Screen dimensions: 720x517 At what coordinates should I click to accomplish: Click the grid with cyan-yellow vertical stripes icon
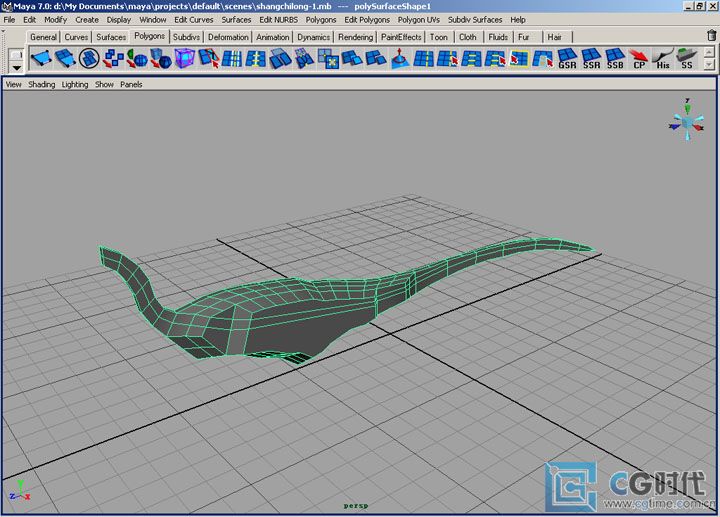pos(232,59)
